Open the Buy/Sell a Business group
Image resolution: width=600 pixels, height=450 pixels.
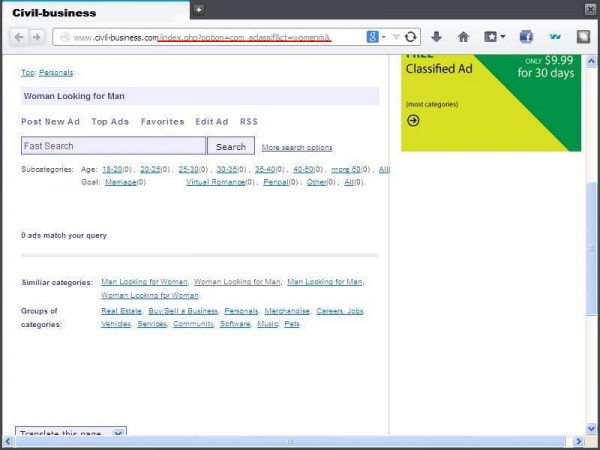(x=183, y=311)
